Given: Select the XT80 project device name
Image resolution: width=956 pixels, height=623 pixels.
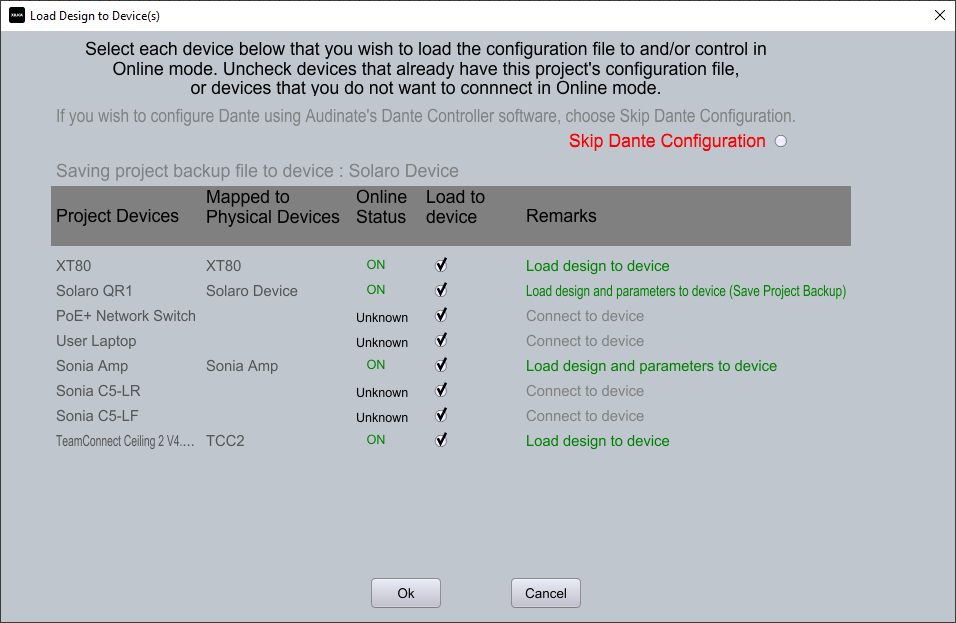Looking at the screenshot, I should (73, 266).
